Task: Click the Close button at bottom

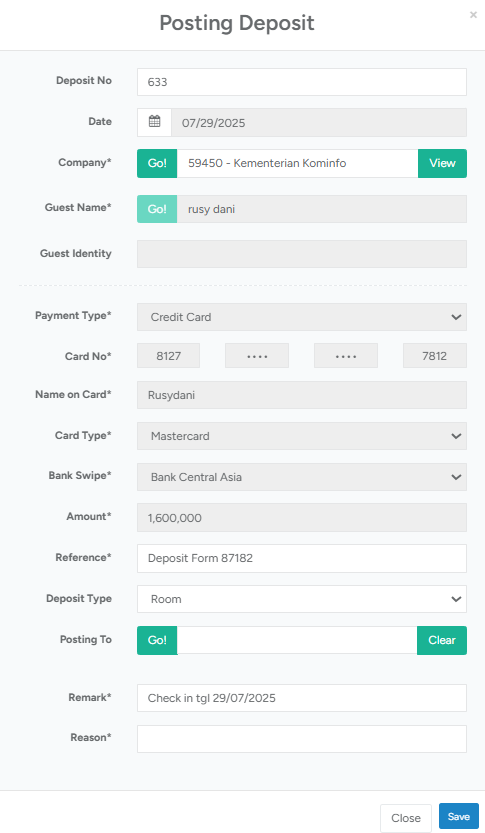Action: 405,818
